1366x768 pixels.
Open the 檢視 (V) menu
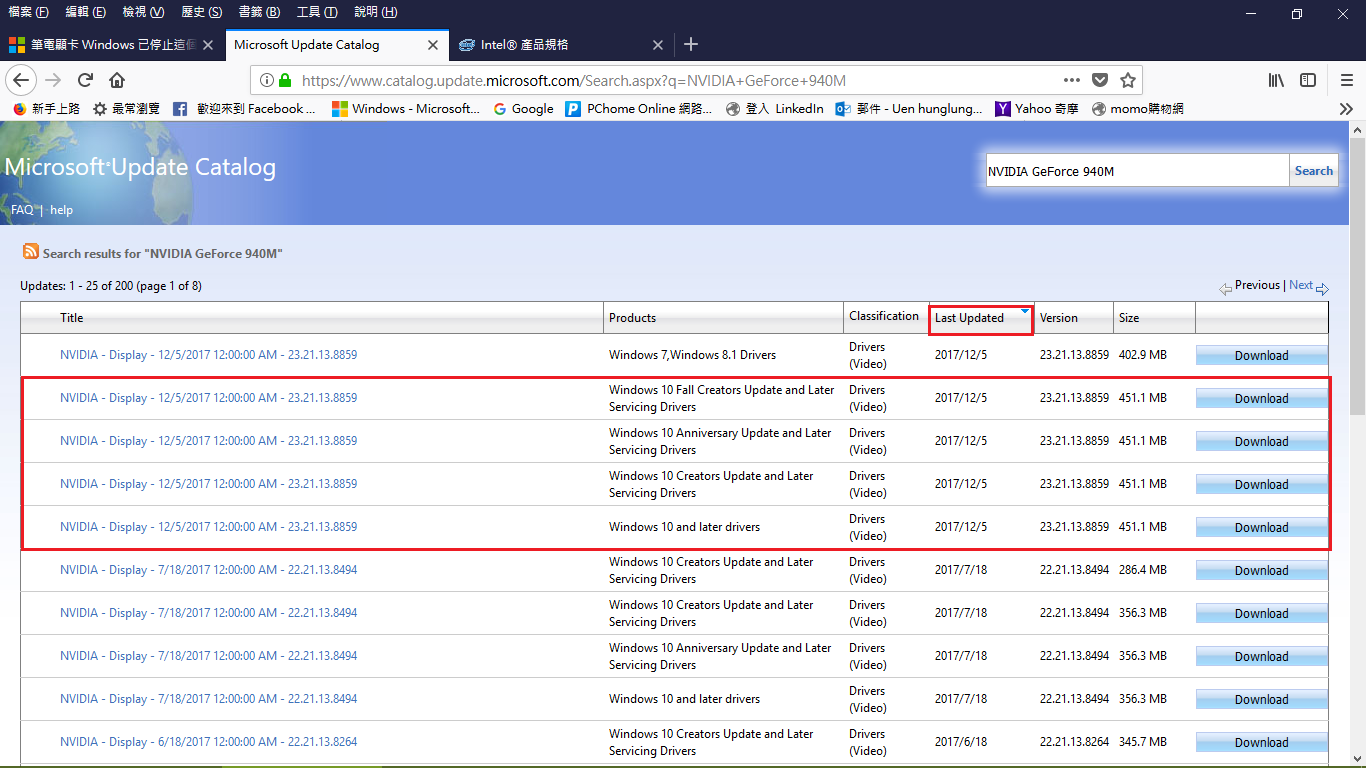coord(143,12)
